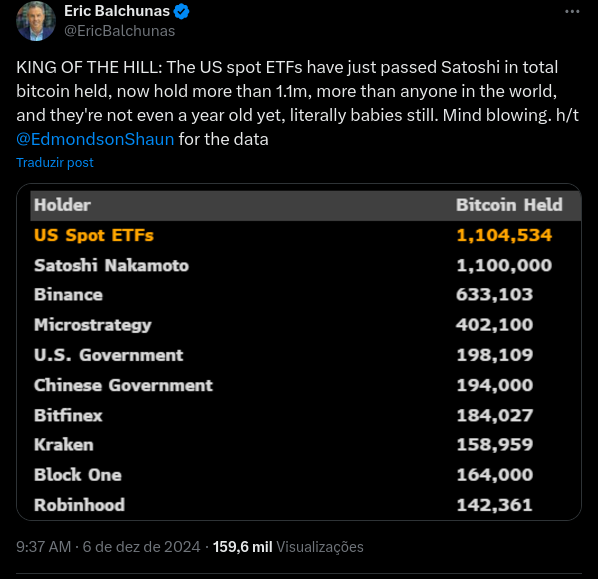Click the Holder column header
598x579 pixels.
pos(62,205)
